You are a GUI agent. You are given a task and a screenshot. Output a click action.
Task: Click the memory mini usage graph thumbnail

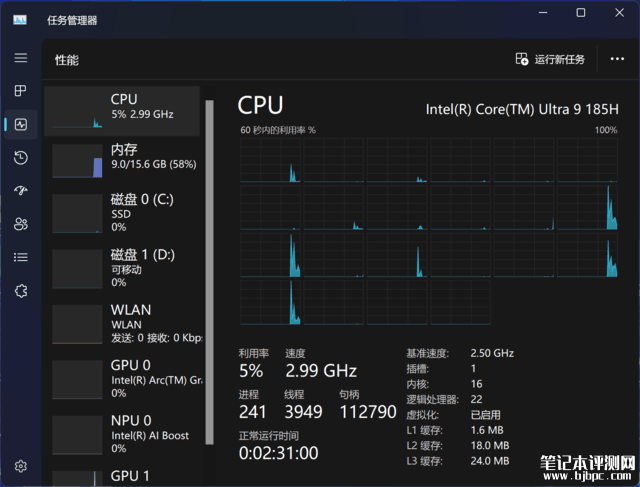coord(77,160)
